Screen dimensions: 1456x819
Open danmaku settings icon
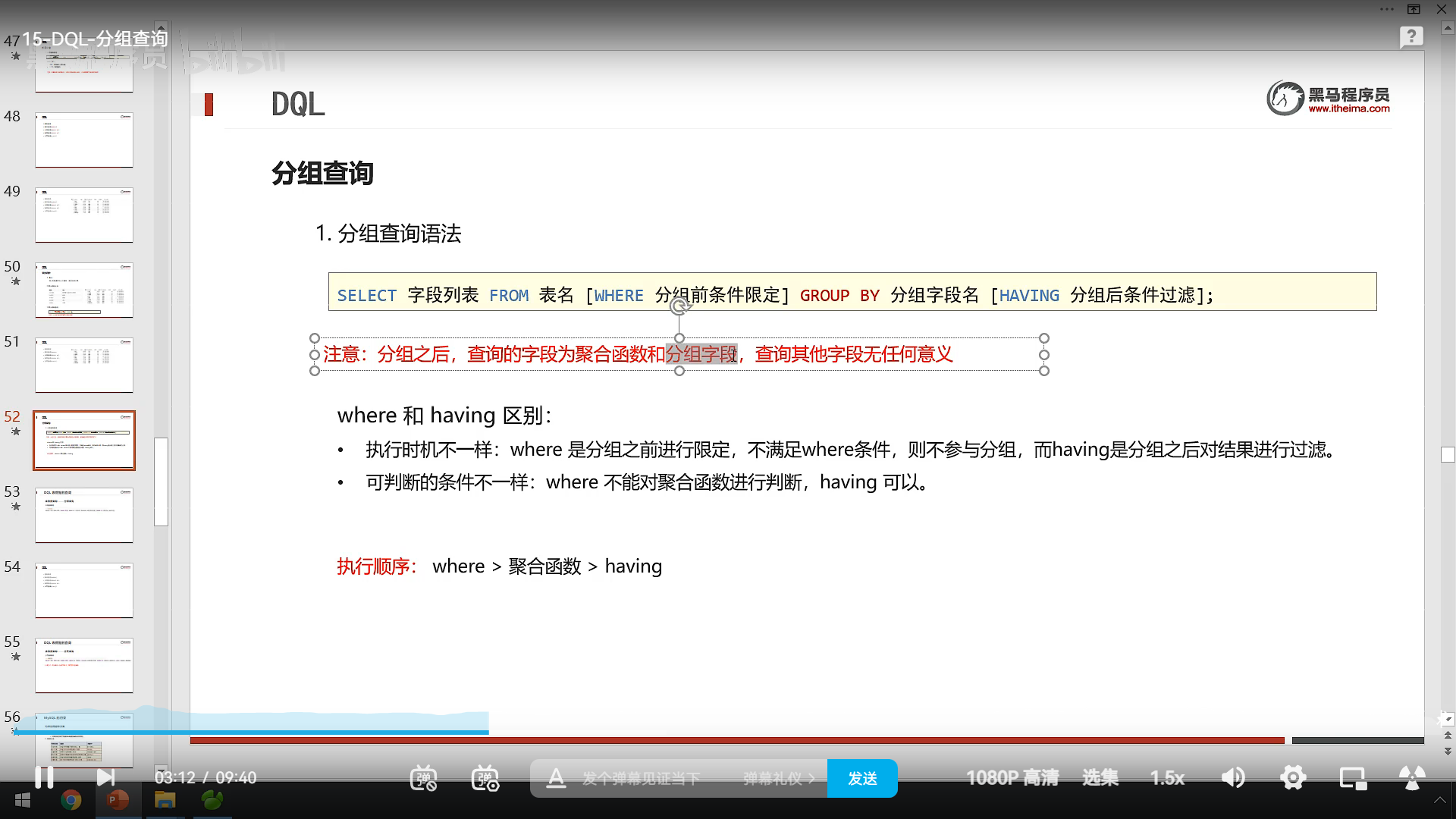click(485, 778)
